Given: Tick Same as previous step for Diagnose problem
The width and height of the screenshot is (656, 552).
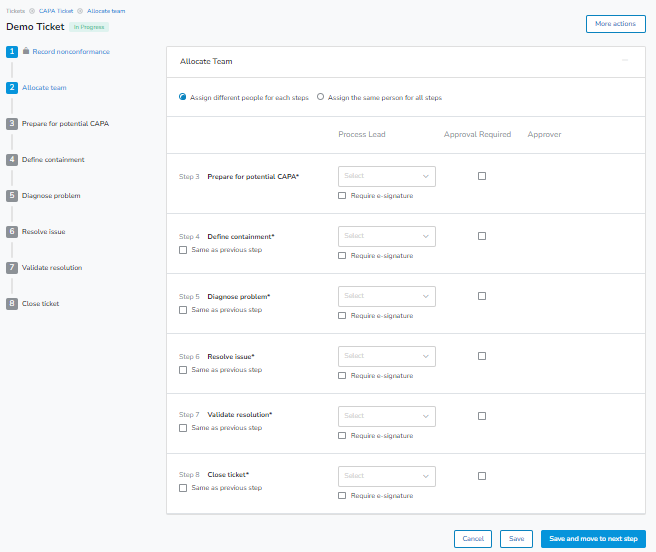Looking at the screenshot, I should click(x=183, y=310).
